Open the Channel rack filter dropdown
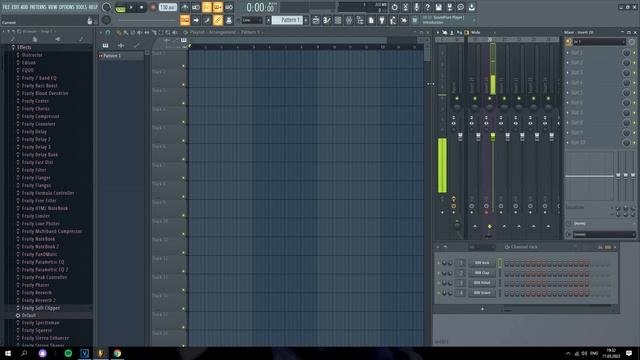640x360 pixels. click(482, 247)
